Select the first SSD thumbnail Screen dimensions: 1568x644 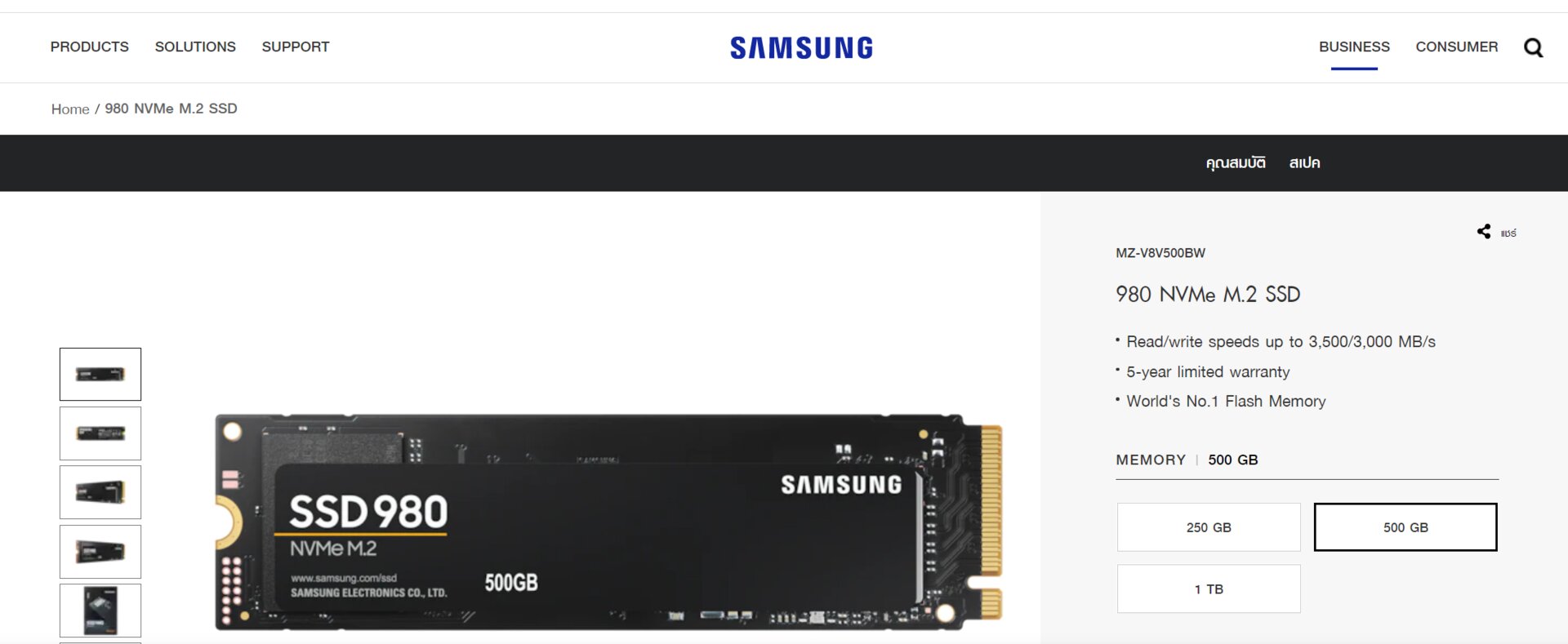(x=100, y=374)
